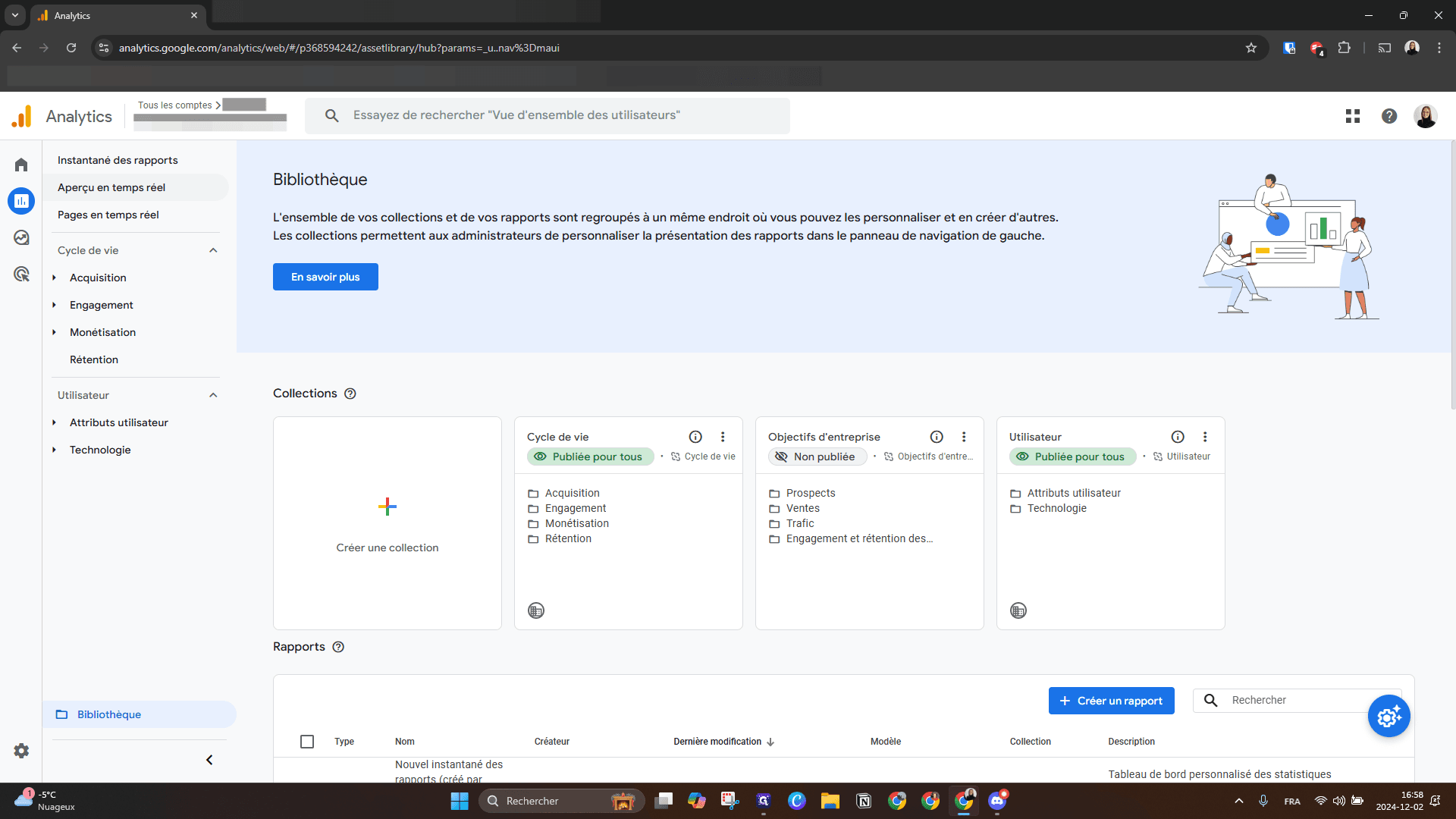Open Bibliothèque in the sidebar
This screenshot has width=1456, height=819.
140,714
